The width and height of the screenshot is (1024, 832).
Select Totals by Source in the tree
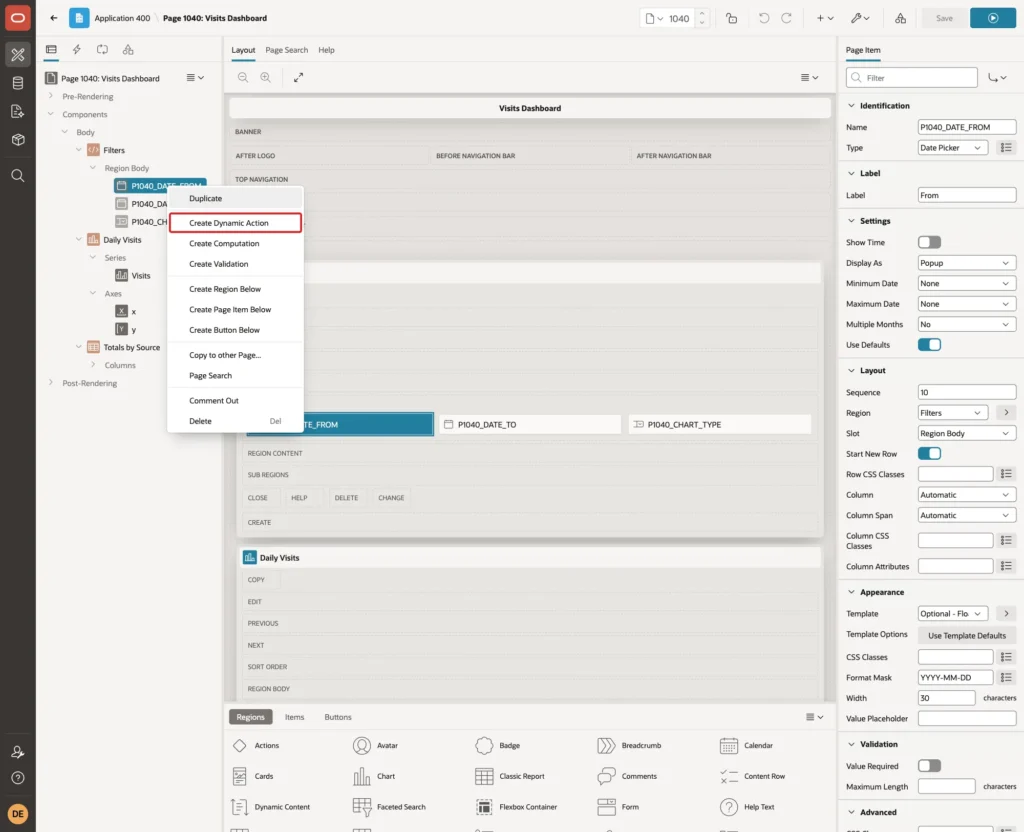coord(131,347)
